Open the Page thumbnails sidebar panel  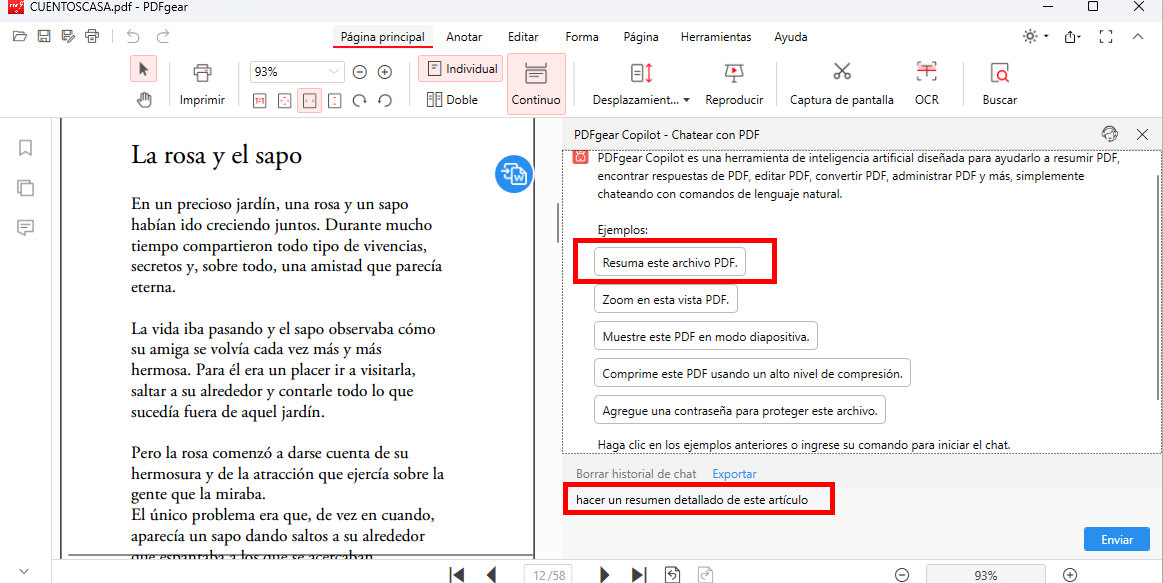click(25, 187)
